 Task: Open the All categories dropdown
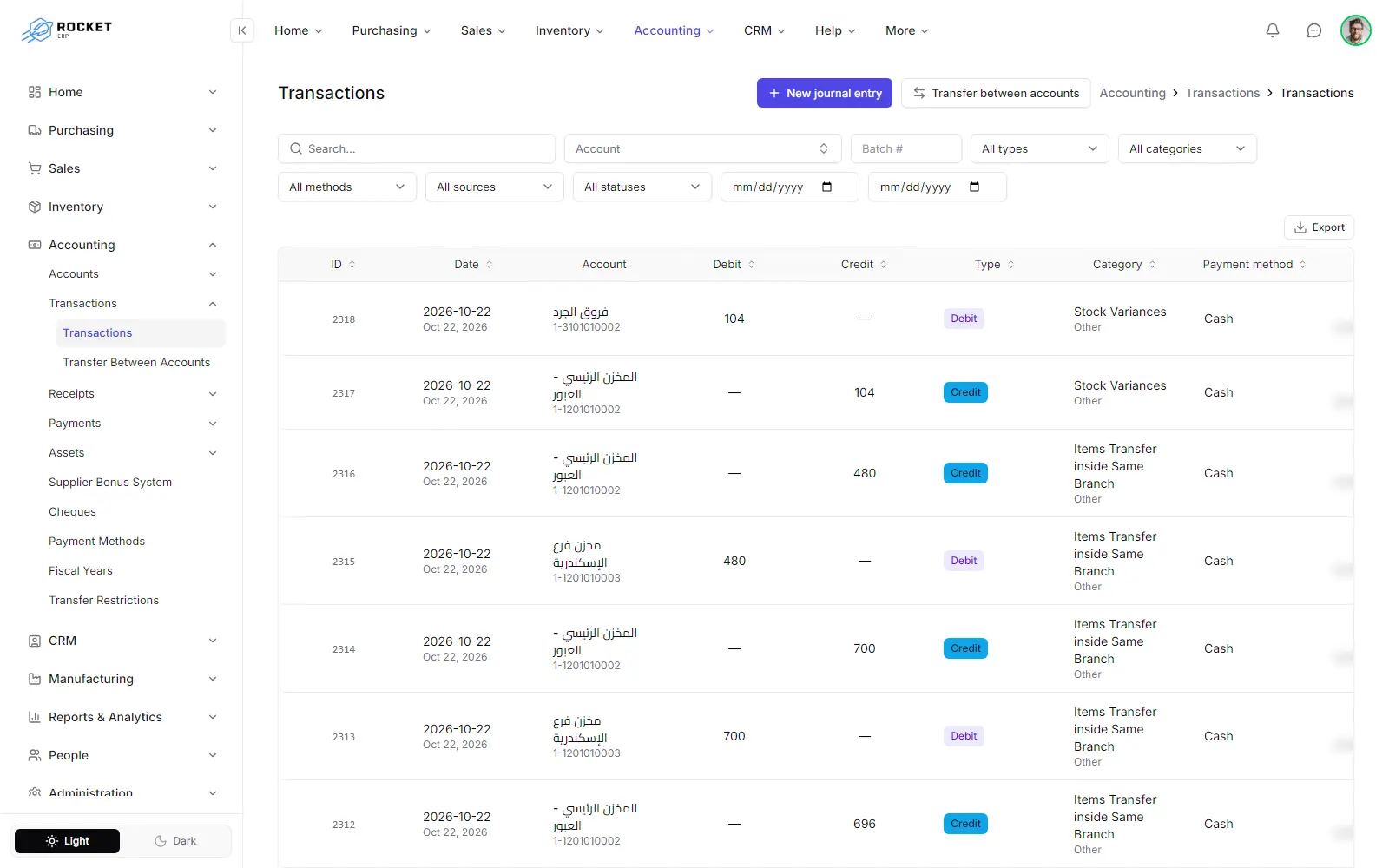point(1188,148)
